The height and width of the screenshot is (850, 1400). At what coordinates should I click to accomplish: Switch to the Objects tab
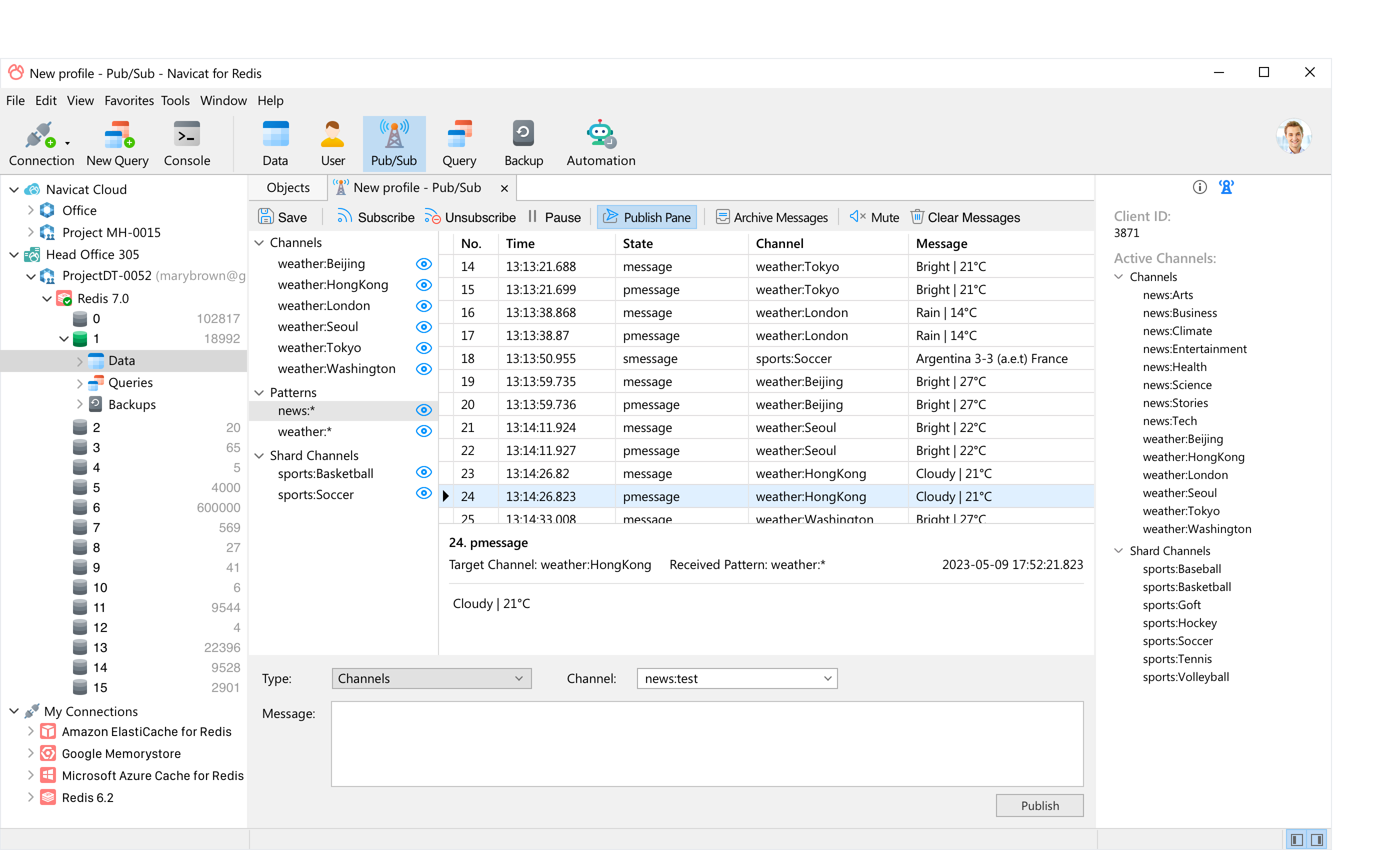(x=288, y=187)
